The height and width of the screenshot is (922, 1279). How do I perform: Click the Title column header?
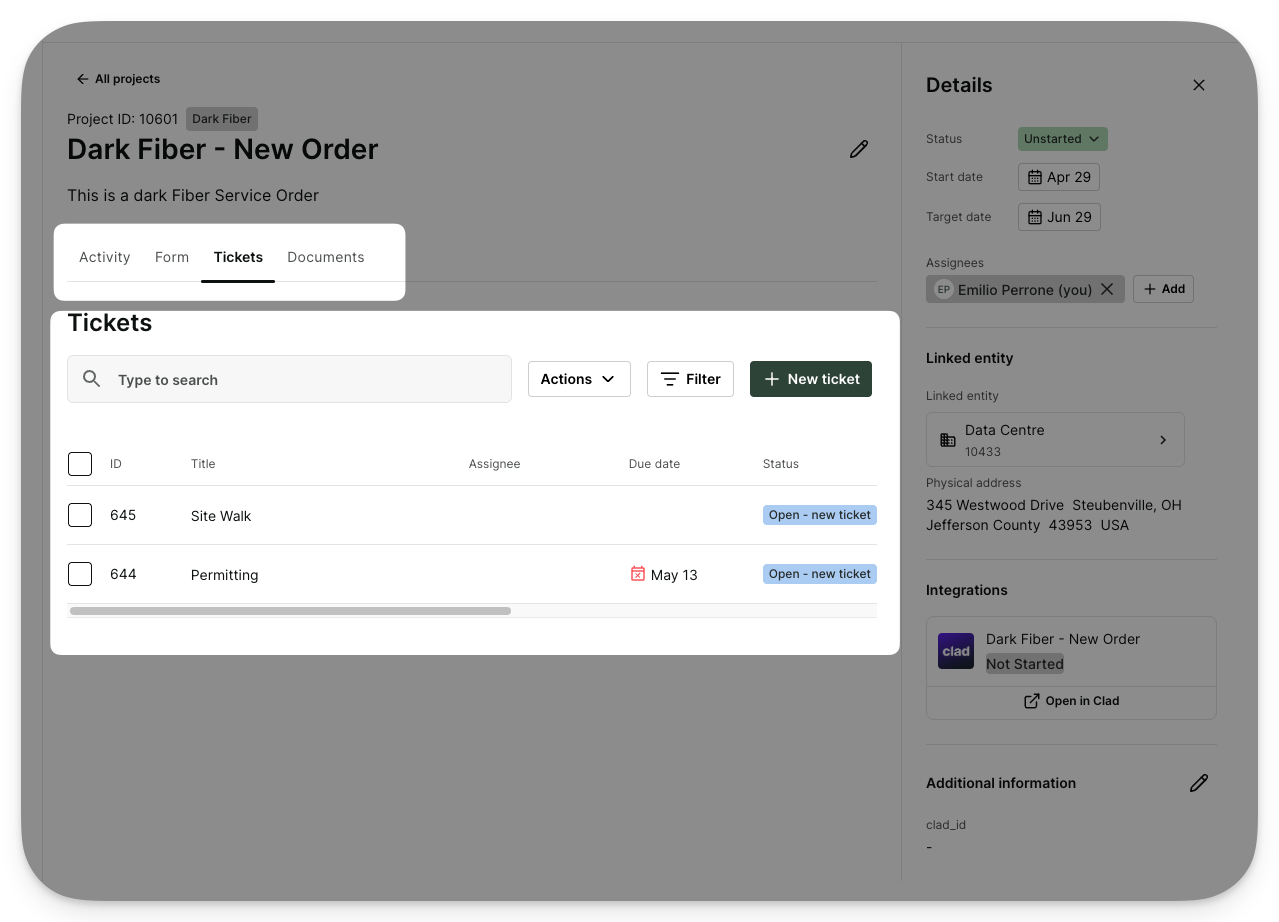[x=203, y=464]
